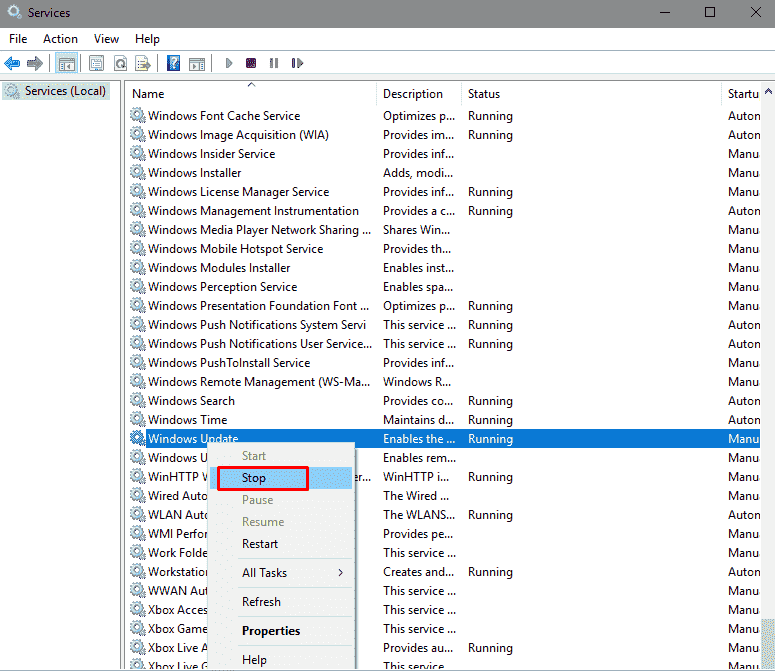Click gear icon of Windows Mobile Hotspot Service
The height and width of the screenshot is (671, 775).
[137, 249]
